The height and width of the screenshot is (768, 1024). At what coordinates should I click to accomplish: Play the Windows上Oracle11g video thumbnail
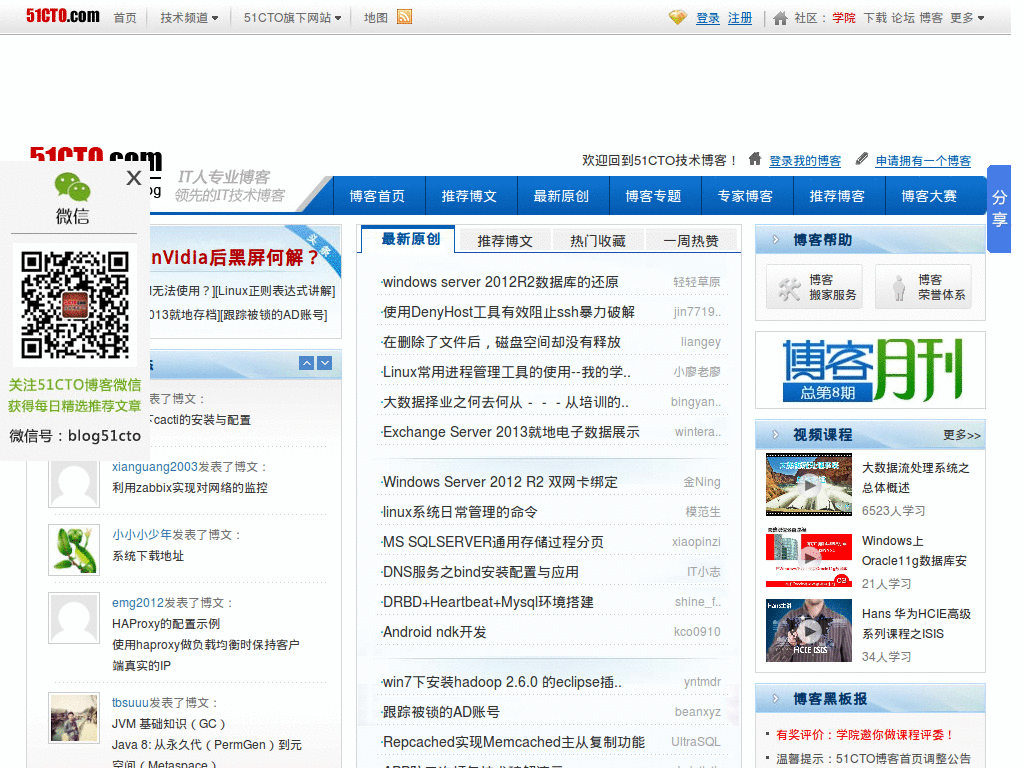click(808, 557)
